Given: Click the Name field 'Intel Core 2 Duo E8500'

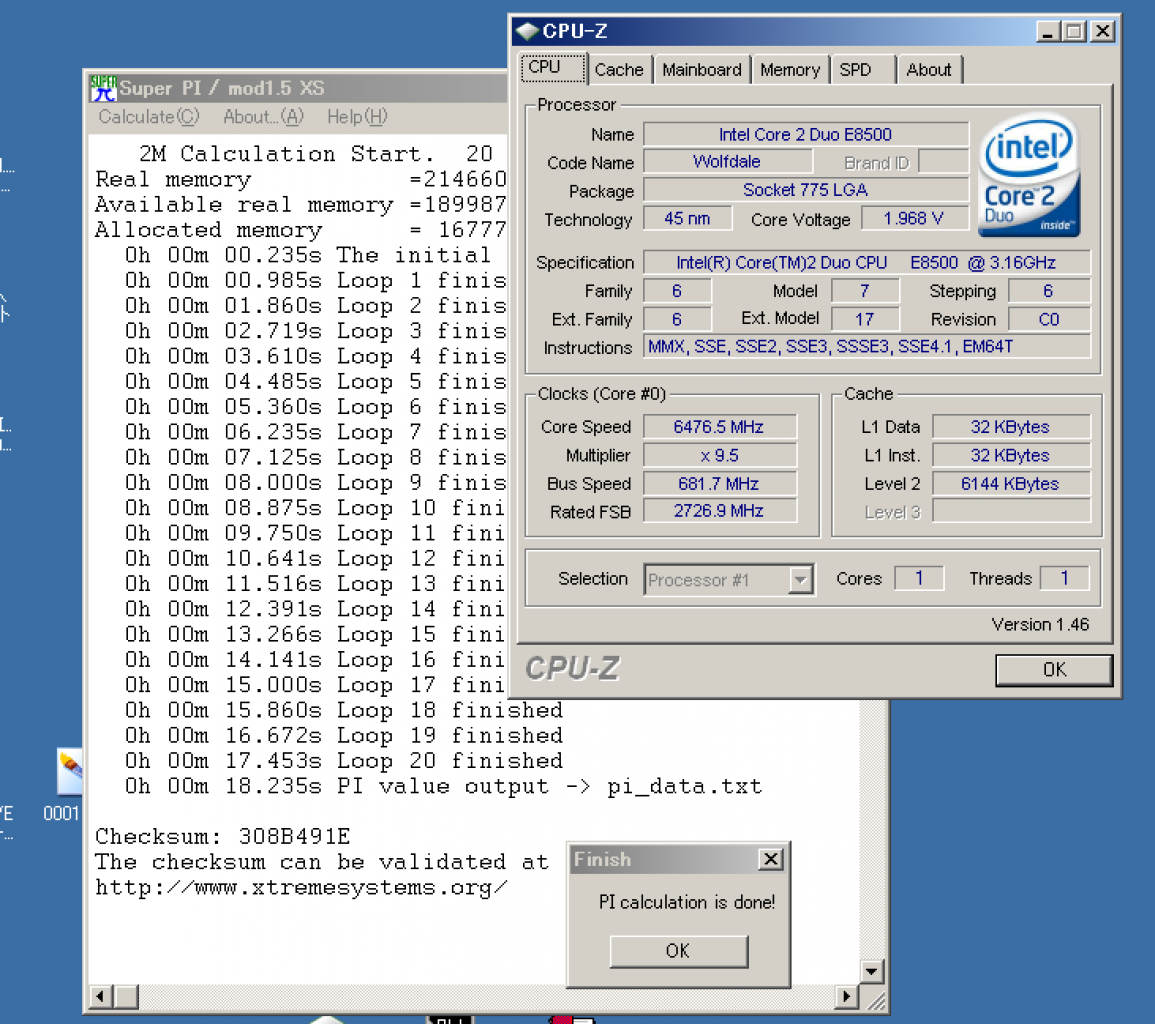Looking at the screenshot, I should coord(805,135).
